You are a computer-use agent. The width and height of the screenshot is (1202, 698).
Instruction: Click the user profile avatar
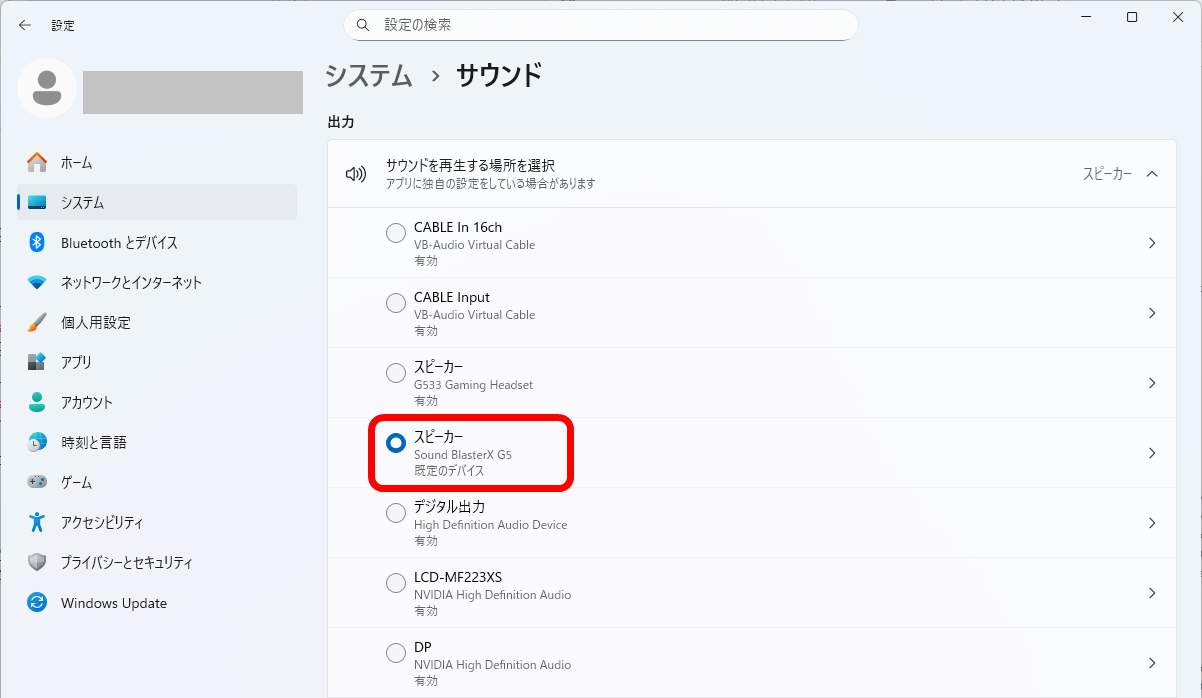point(46,88)
